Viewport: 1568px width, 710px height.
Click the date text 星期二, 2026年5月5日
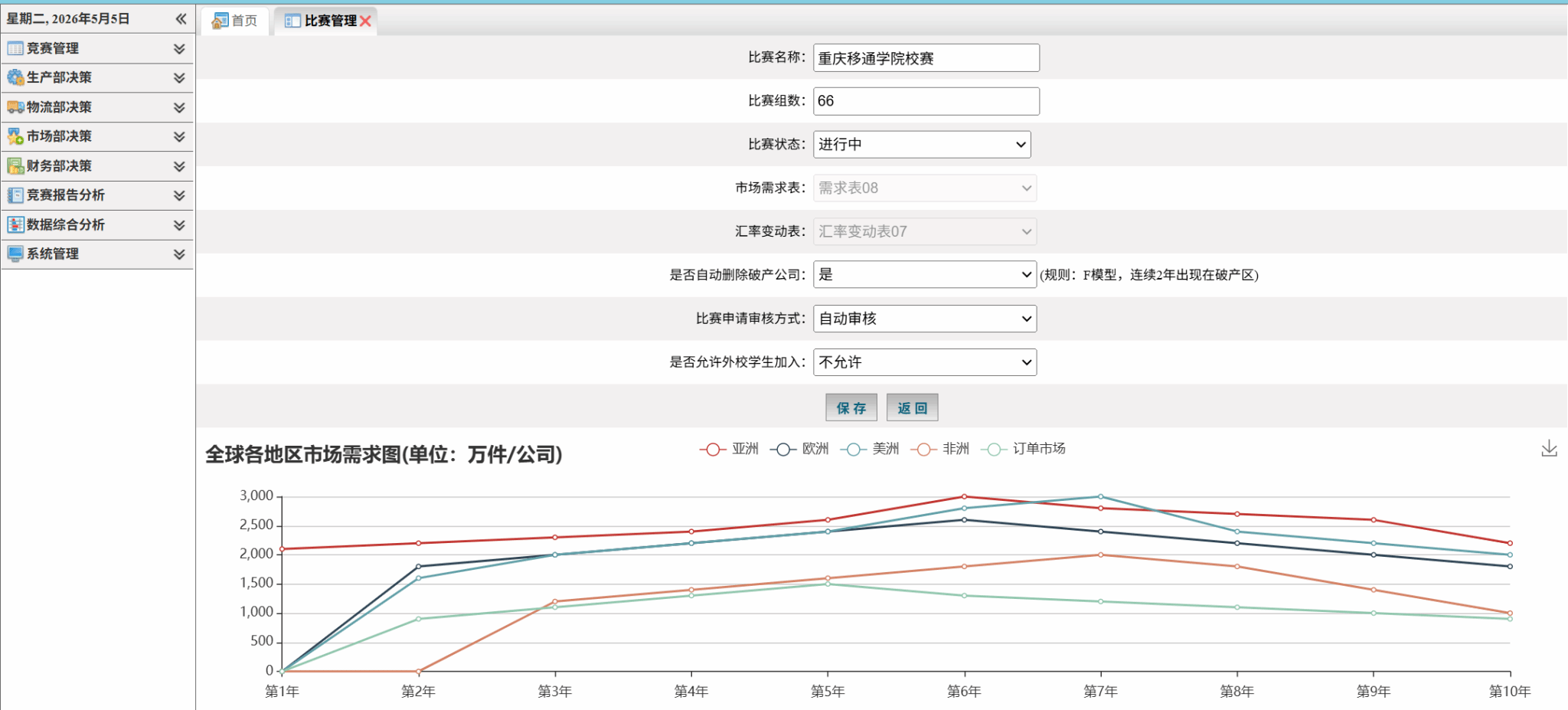click(x=68, y=18)
